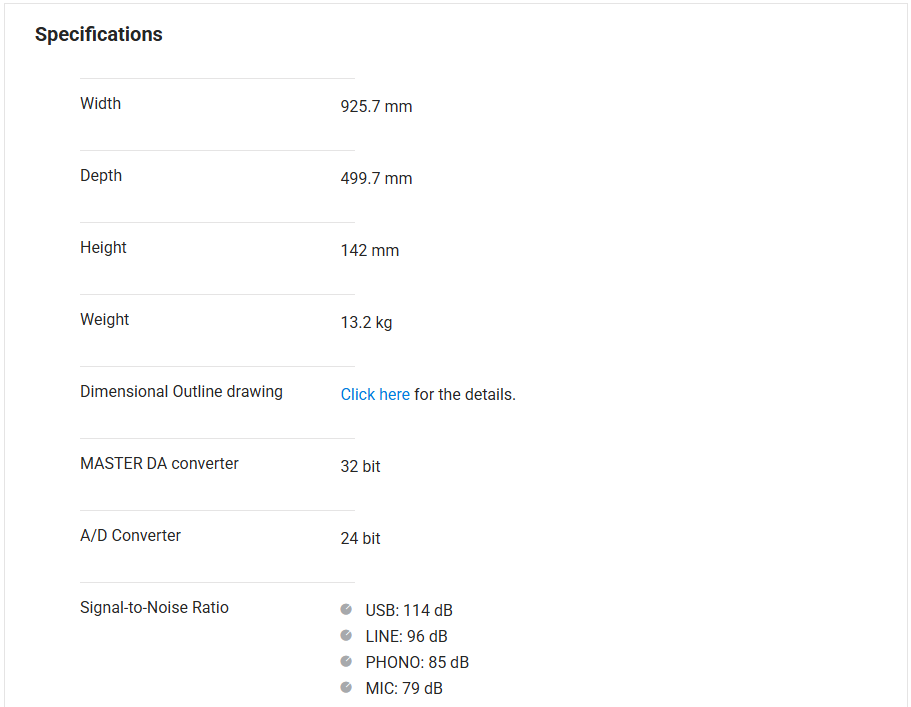This screenshot has height=707, width=911.
Task: Click the 499.7 mm depth value
Action: coord(376,178)
